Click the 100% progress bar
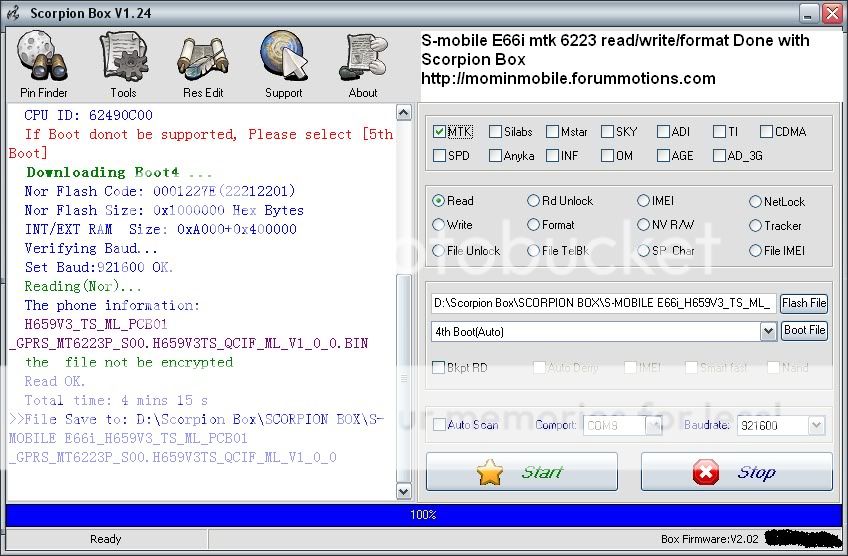 point(423,515)
